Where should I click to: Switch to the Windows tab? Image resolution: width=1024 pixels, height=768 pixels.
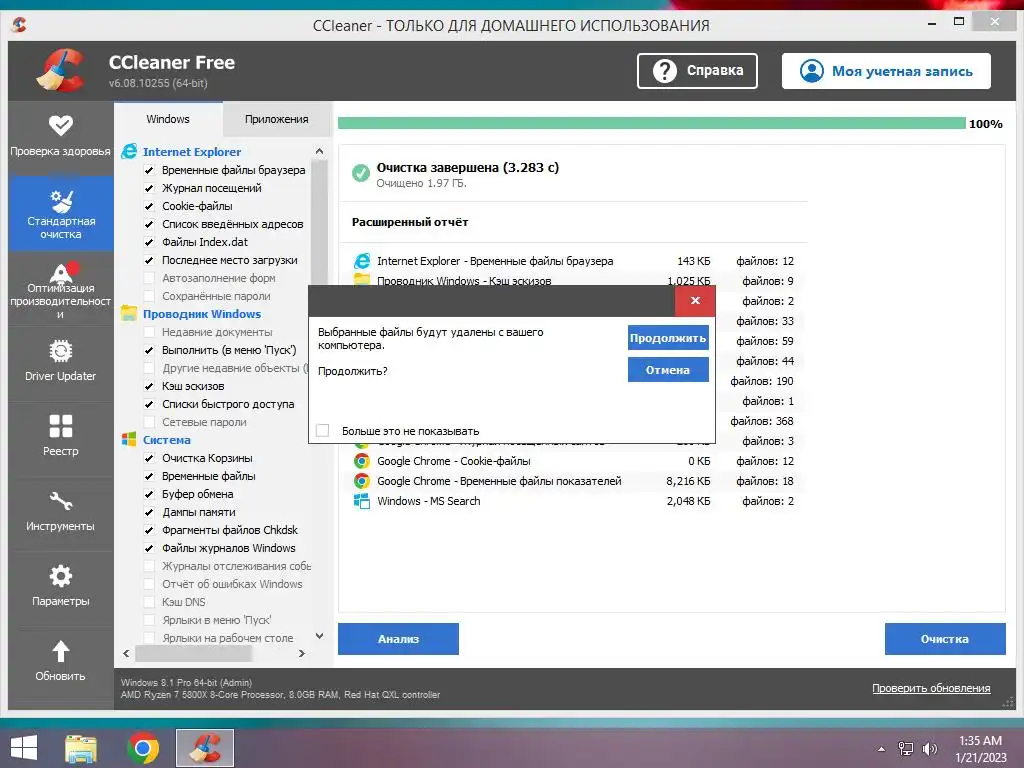pos(168,119)
